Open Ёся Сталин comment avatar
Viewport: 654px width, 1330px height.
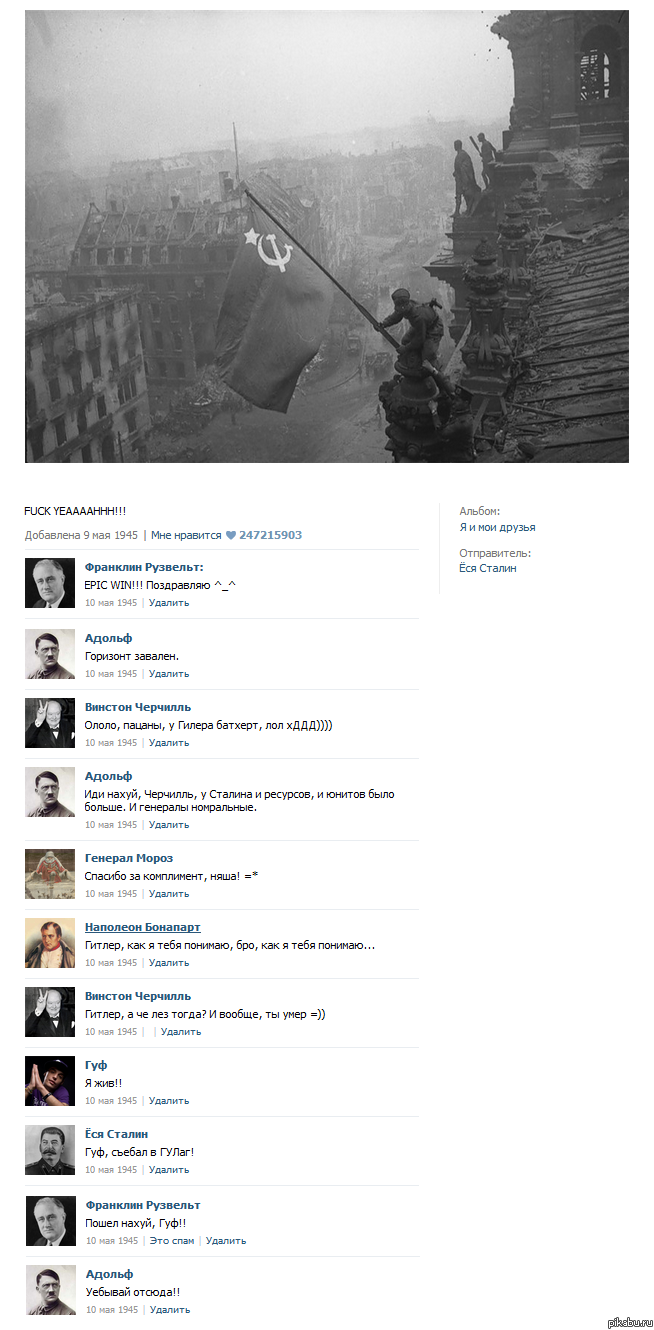(x=50, y=1149)
